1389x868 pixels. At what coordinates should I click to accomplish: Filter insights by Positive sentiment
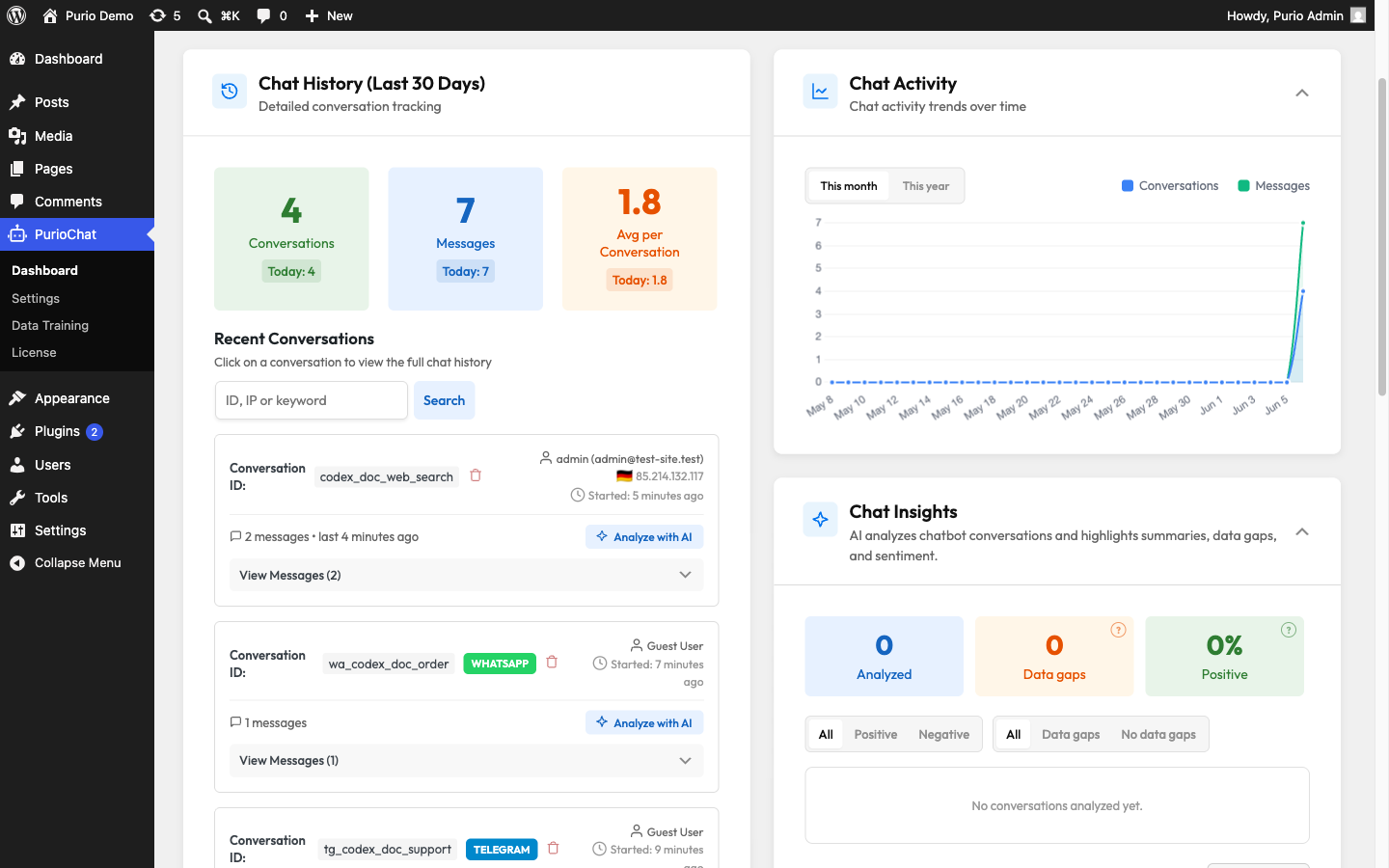[876, 734]
